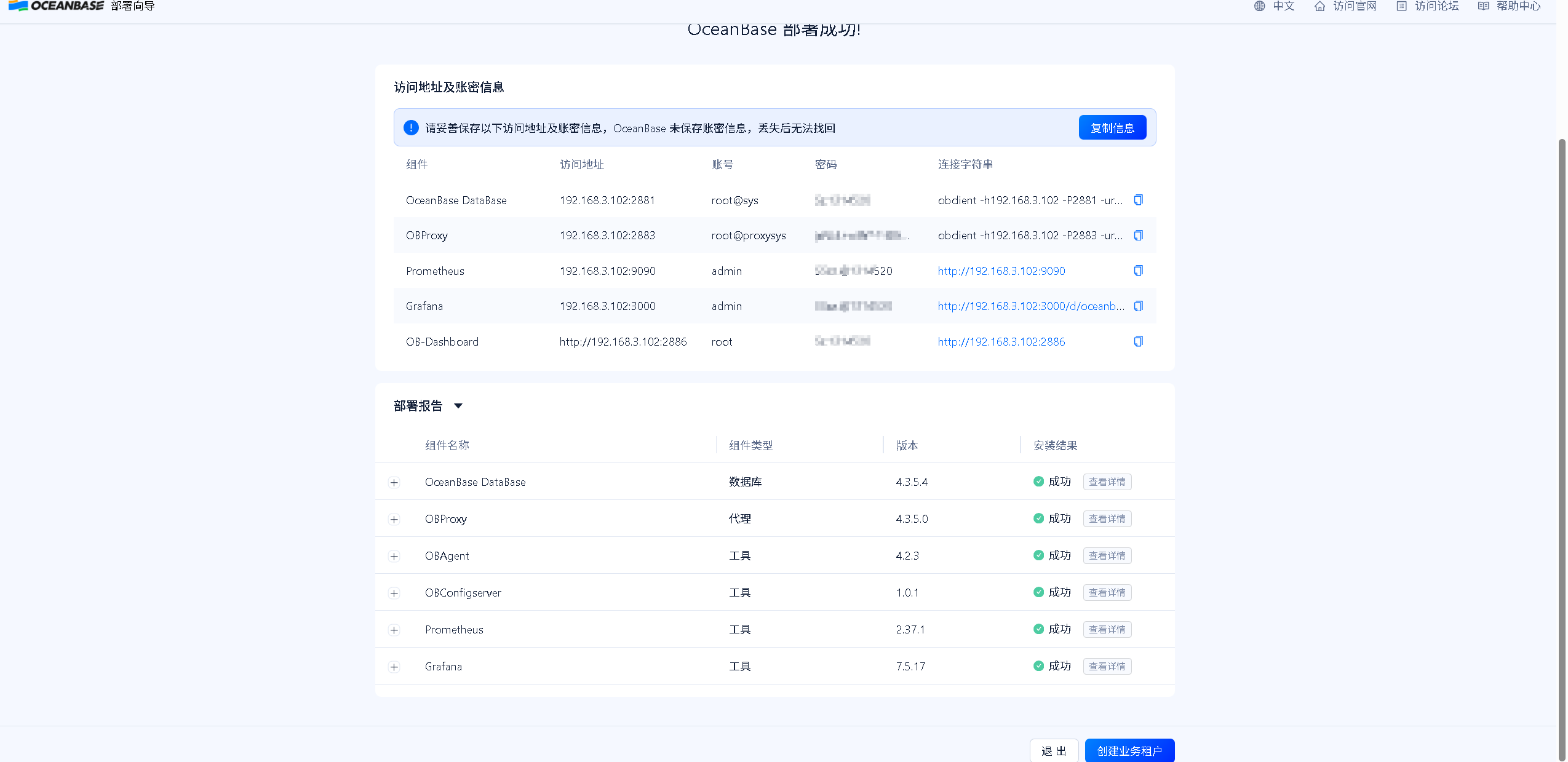Copy the OB-Dashboard access link

[x=1139, y=341]
